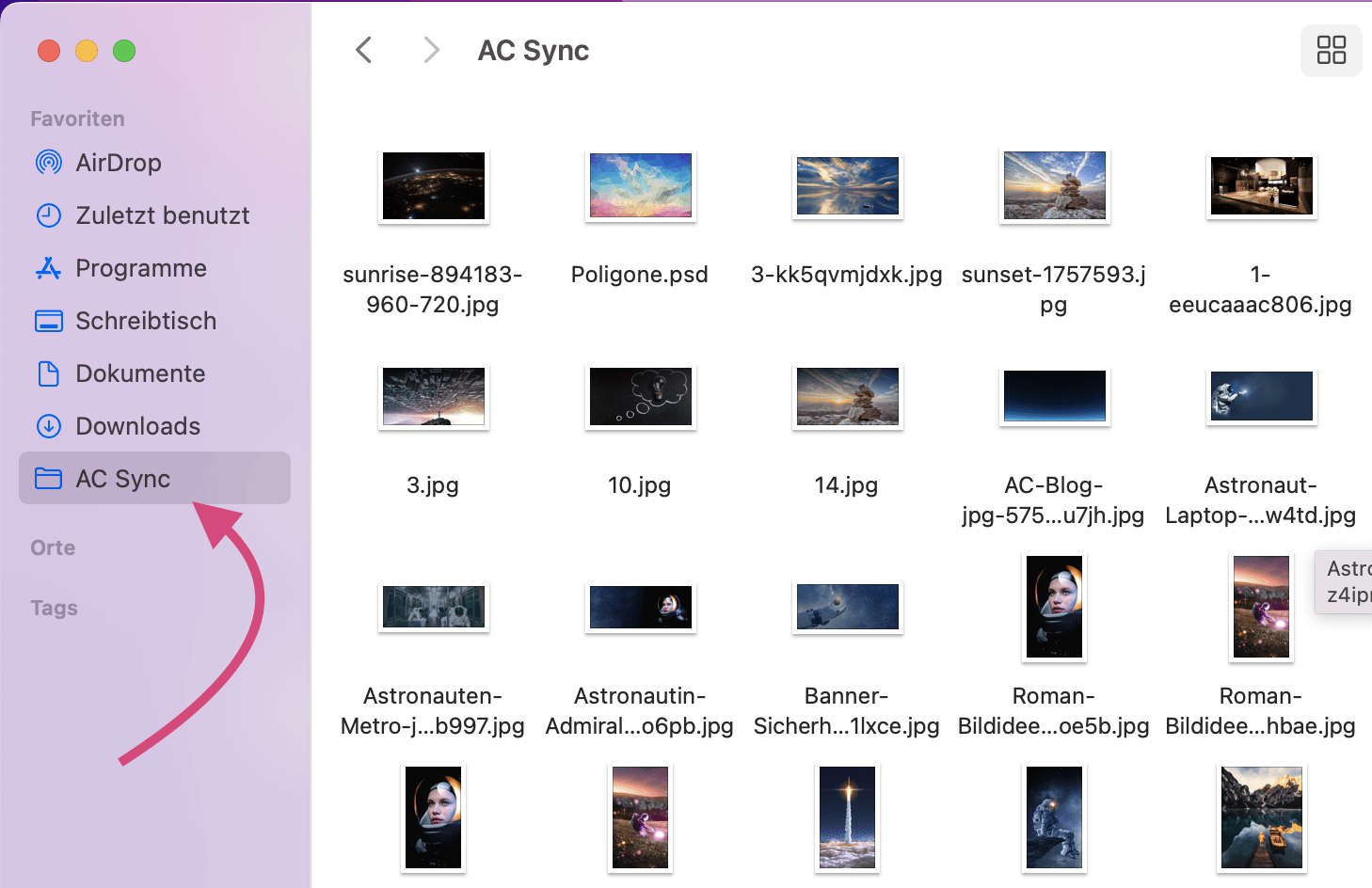This screenshot has height=888, width=1372.
Task: Select the Poligone.psd file thumbnail
Action: click(x=640, y=185)
